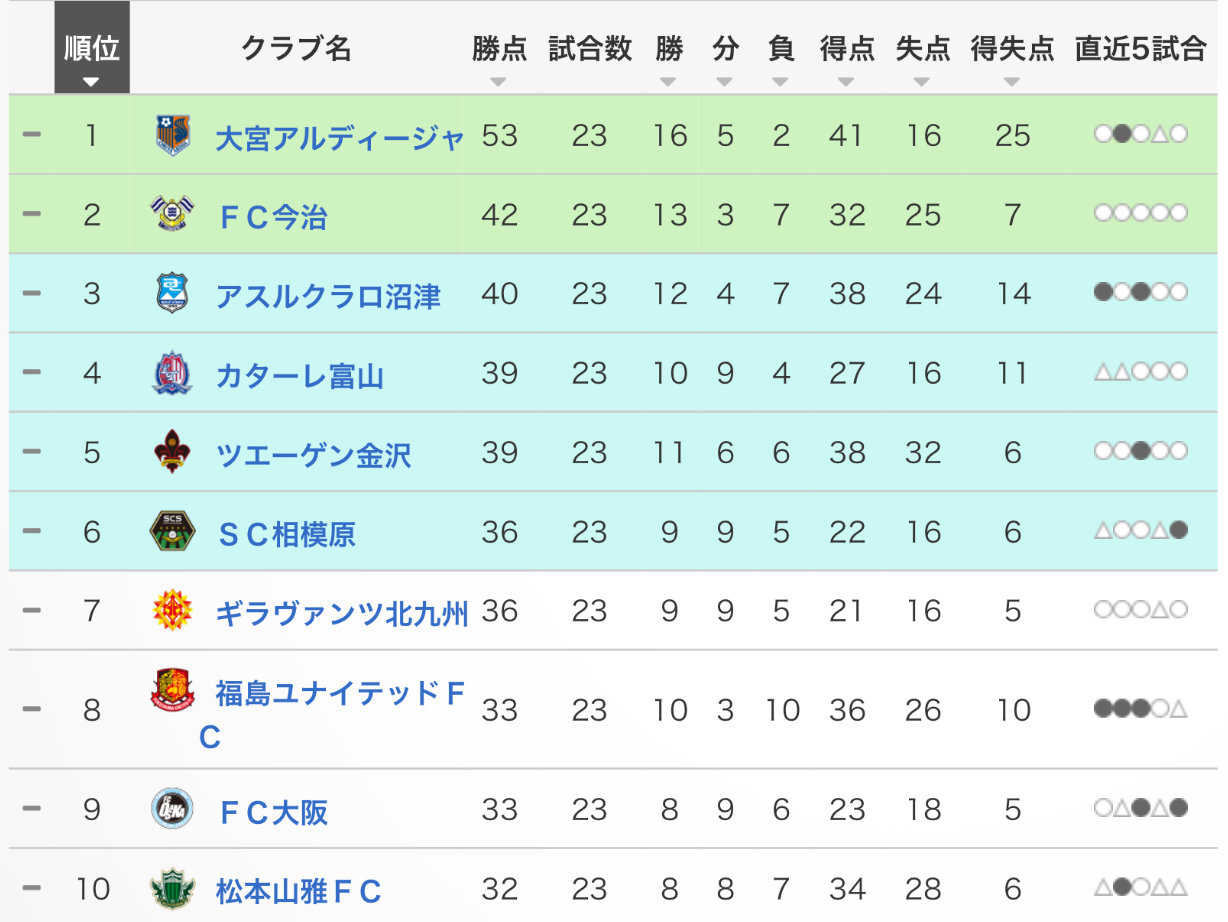Click the FC Imabari club crest
Image resolution: width=1228 pixels, height=922 pixels.
point(173,214)
